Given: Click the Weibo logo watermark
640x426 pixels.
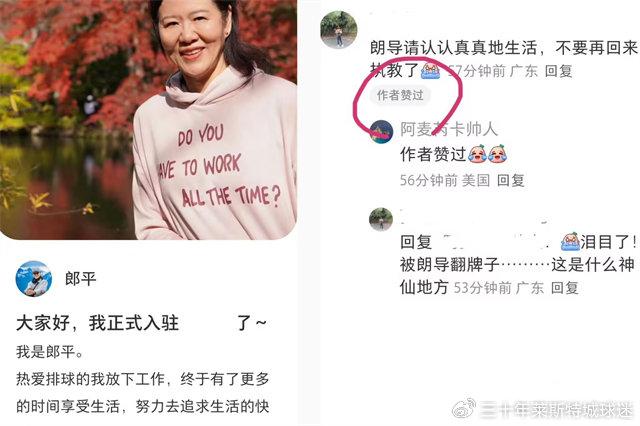Looking at the screenshot, I should pyautogui.click(x=464, y=408).
